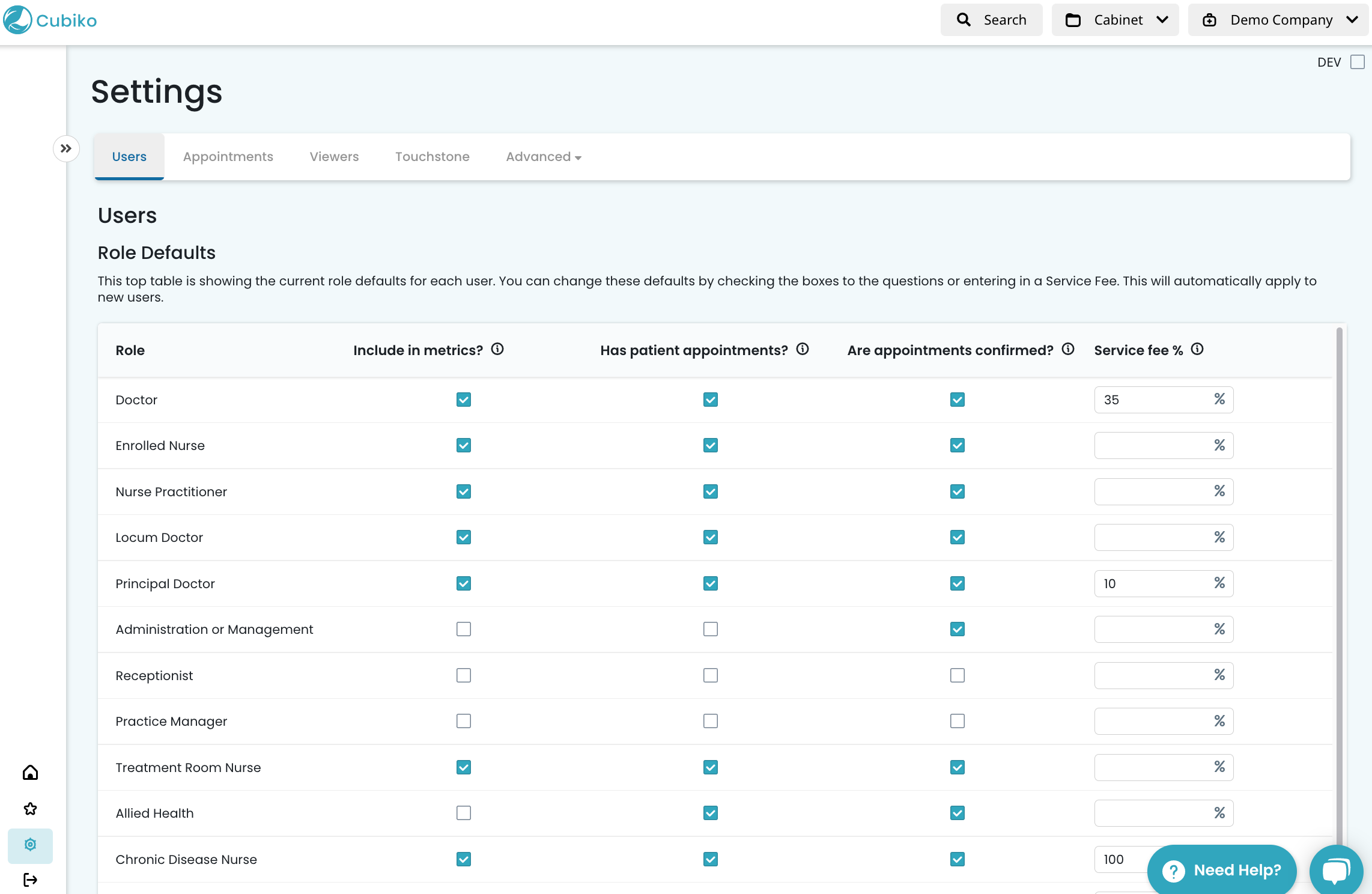Collapse the sidebar with the double-chevron button
1372x894 pixels.
tap(66, 148)
